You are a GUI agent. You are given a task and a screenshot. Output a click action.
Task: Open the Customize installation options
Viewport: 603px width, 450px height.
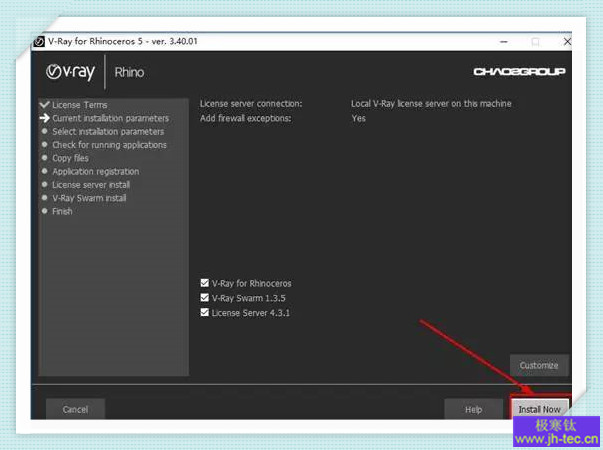[x=539, y=365]
